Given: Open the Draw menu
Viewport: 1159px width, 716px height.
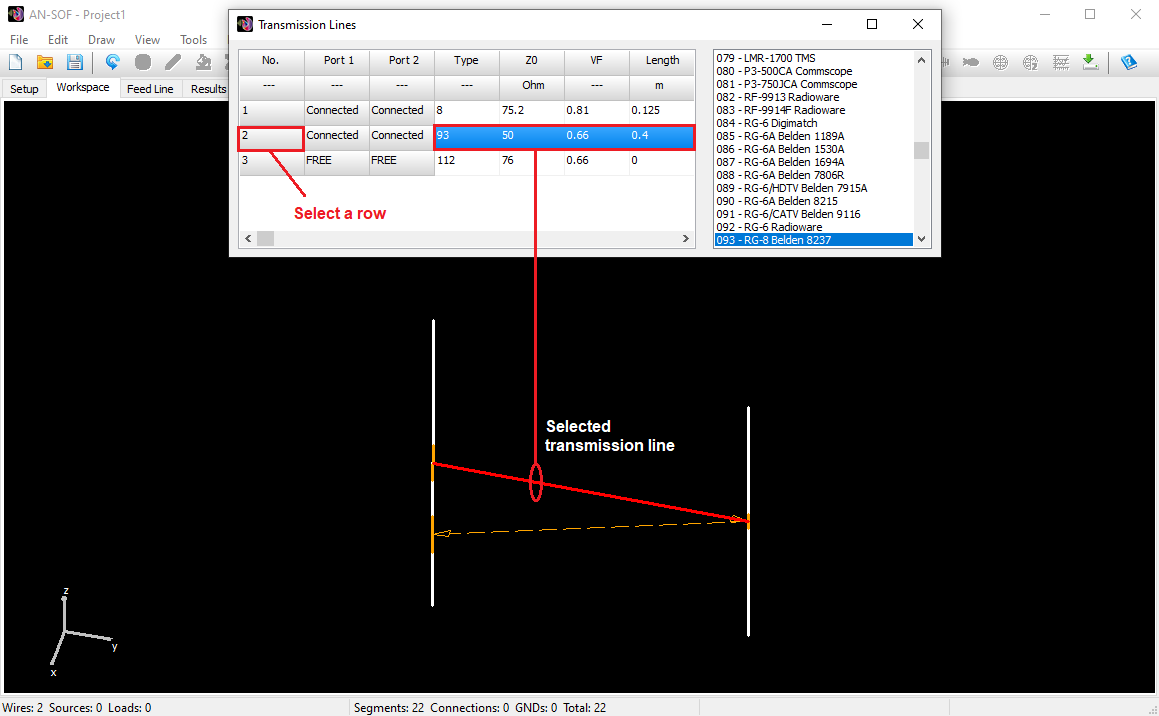Looking at the screenshot, I should click(101, 39).
